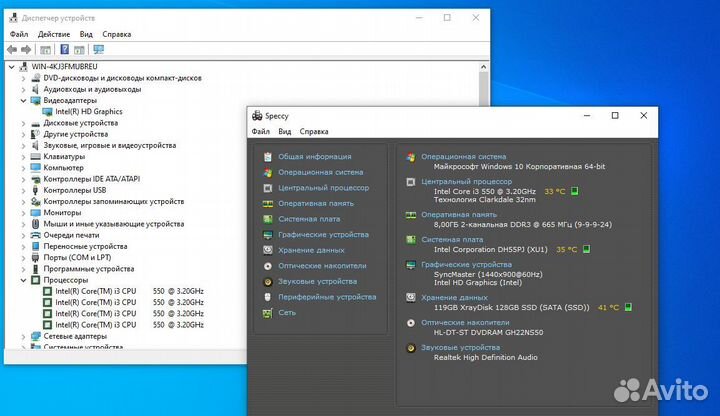Screen dimensions: 720x416
Task: Open Справка menu in Device Manager
Action: (x=117, y=34)
